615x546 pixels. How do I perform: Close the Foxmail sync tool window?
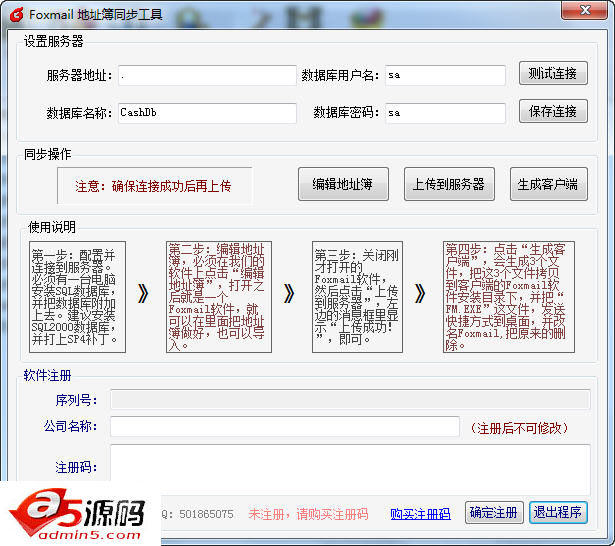pyautogui.click(x=585, y=10)
